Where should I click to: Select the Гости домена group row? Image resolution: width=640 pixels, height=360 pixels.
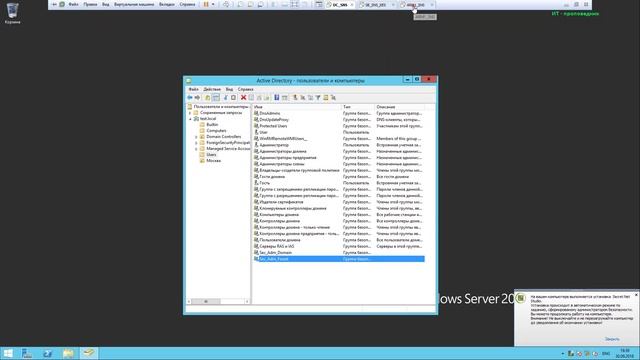[x=339, y=177]
